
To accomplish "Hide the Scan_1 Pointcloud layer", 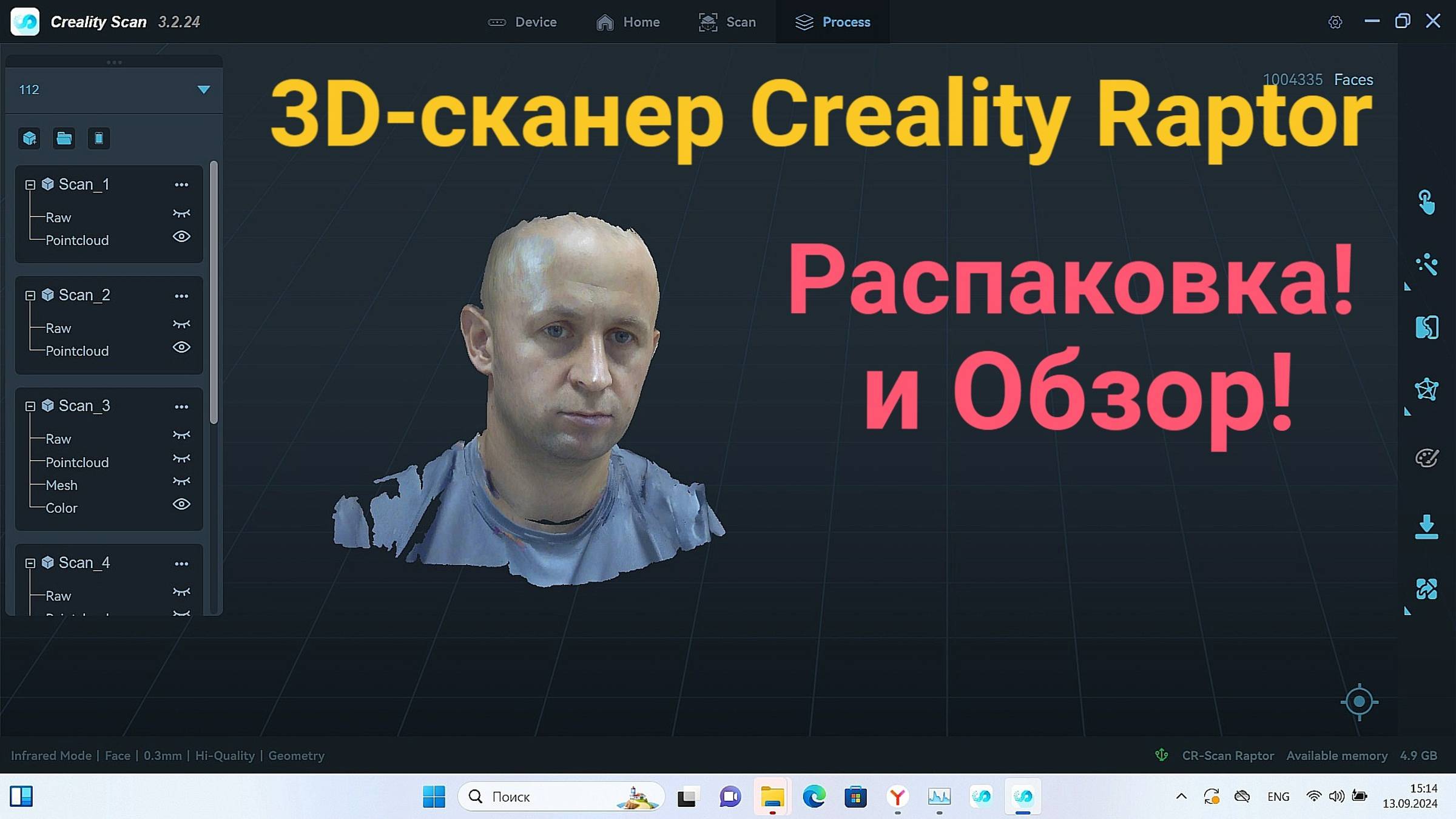I will 181,237.
